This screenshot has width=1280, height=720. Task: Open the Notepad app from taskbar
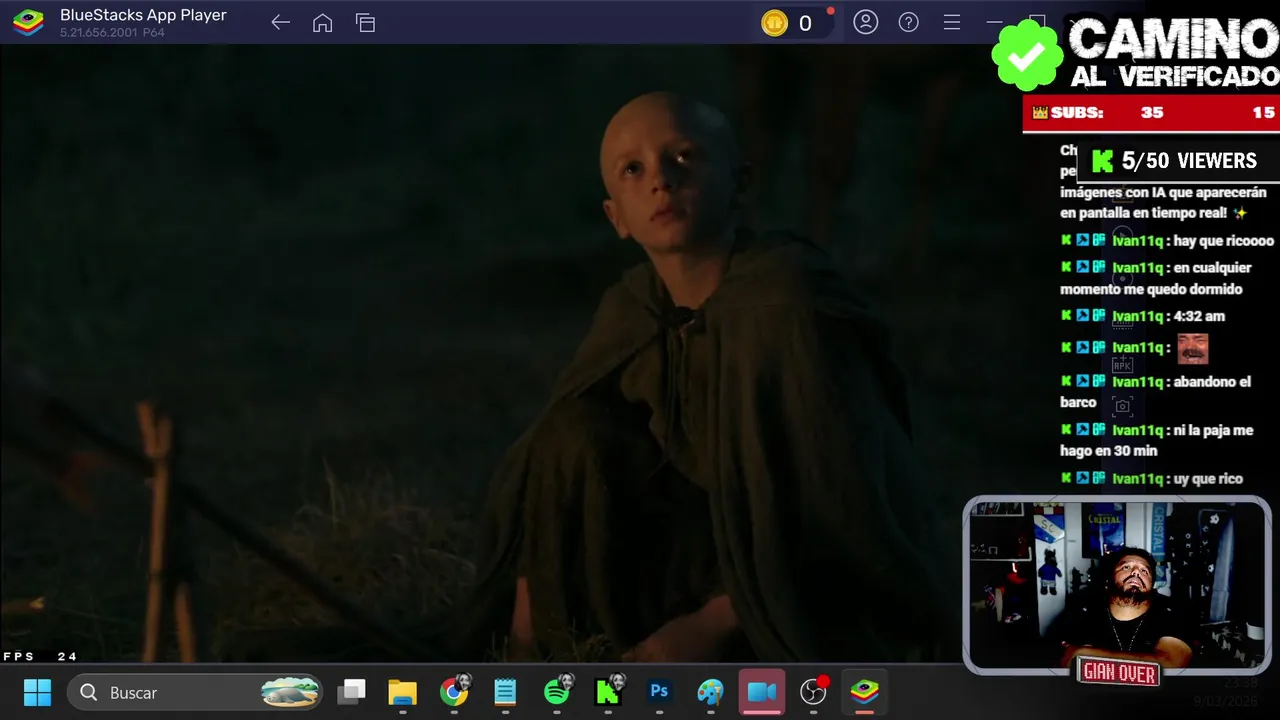pyautogui.click(x=505, y=692)
